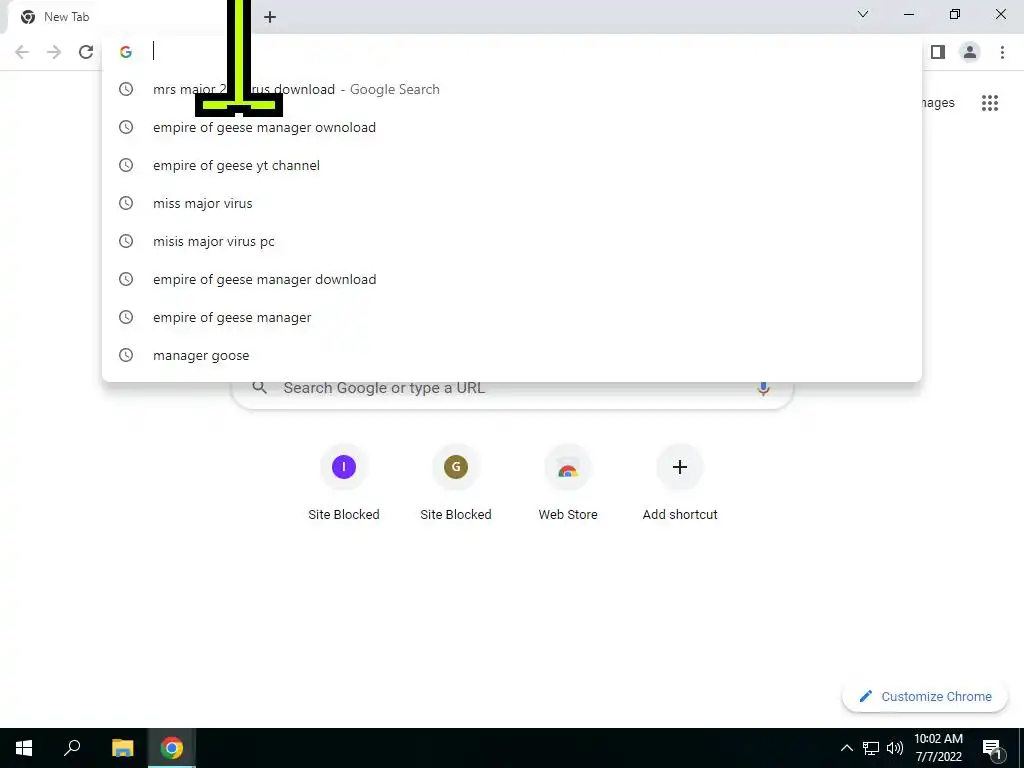
Task: Open the purple 'I' Site Blocked shortcut
Action: tap(344, 483)
